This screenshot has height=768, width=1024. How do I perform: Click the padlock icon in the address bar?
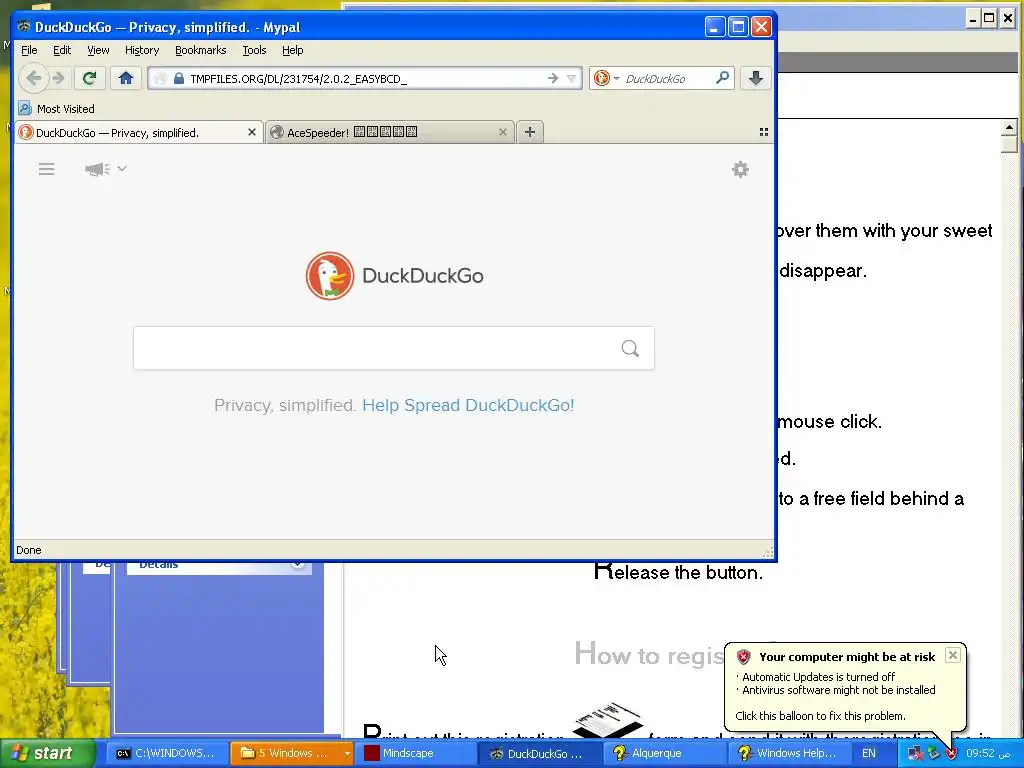178,78
